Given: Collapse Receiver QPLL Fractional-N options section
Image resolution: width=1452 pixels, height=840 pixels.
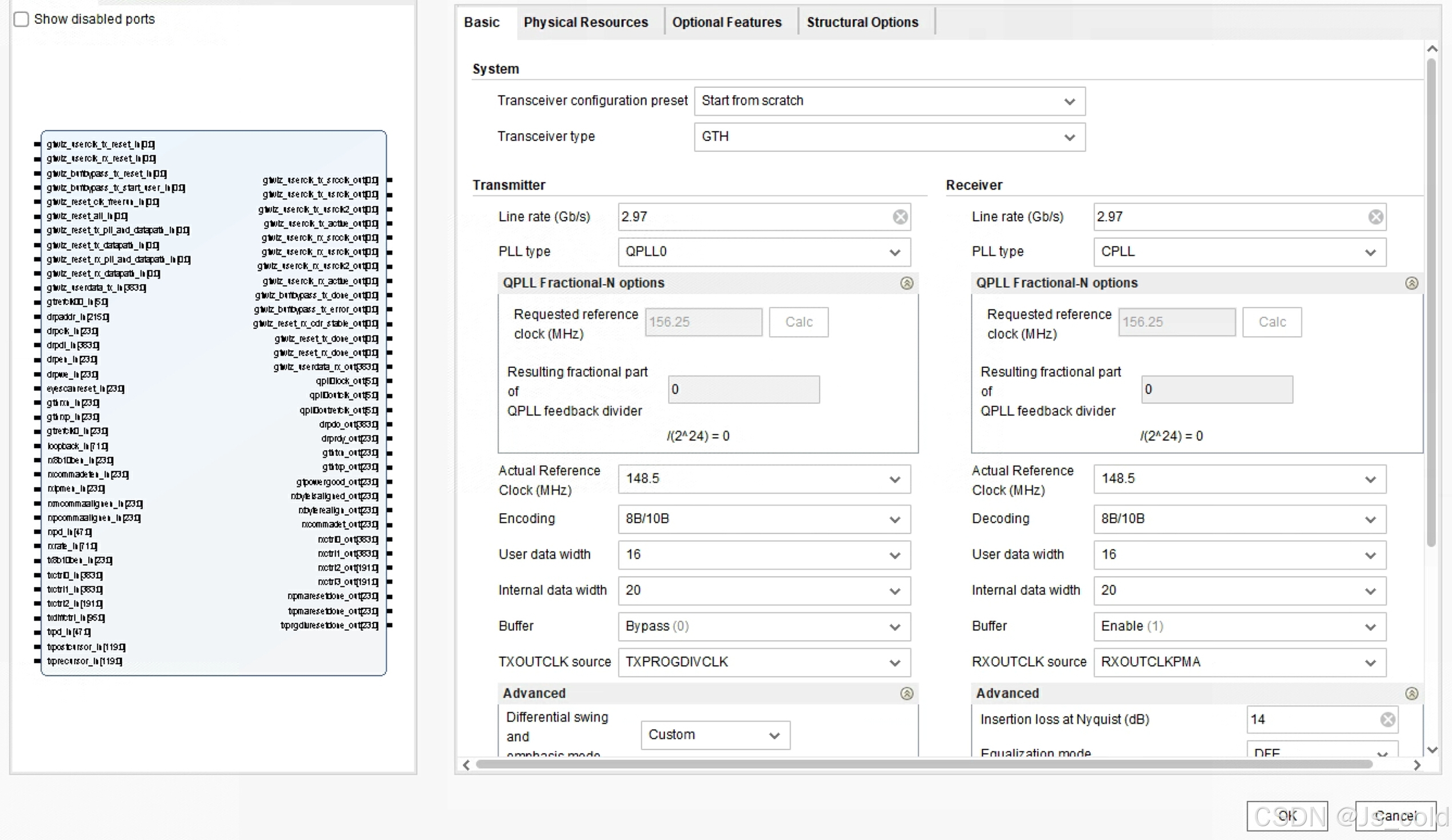Looking at the screenshot, I should [x=1411, y=283].
